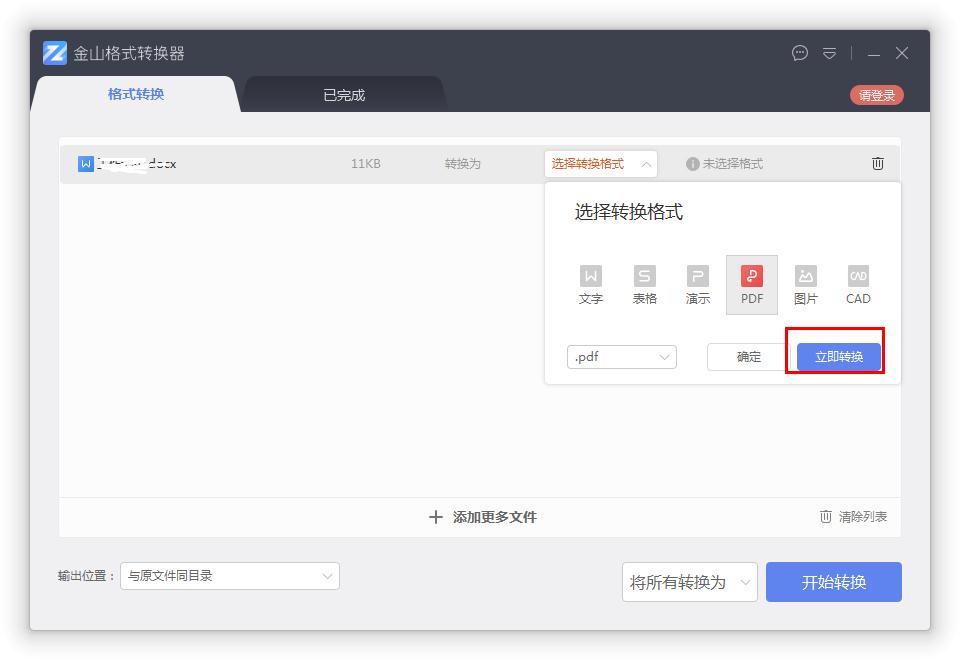The width and height of the screenshot is (960, 660).
Task: Collapse the 选择转换格式 chevron
Action: tap(645, 163)
